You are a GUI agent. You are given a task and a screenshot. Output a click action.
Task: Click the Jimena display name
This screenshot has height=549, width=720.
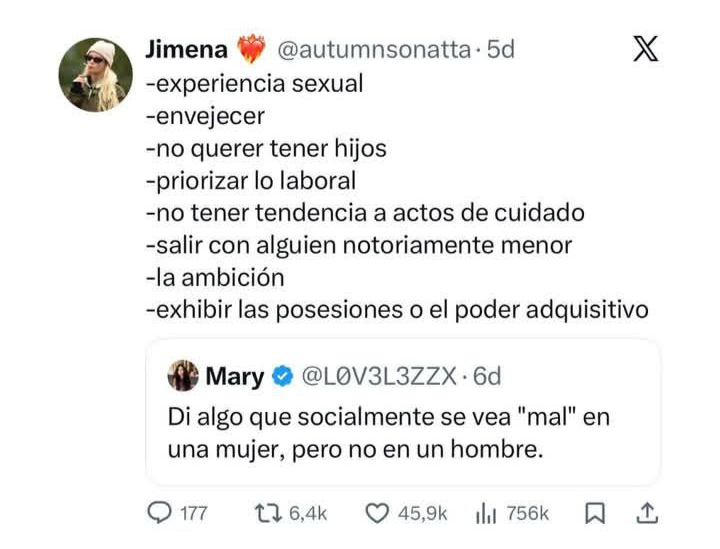[187, 48]
